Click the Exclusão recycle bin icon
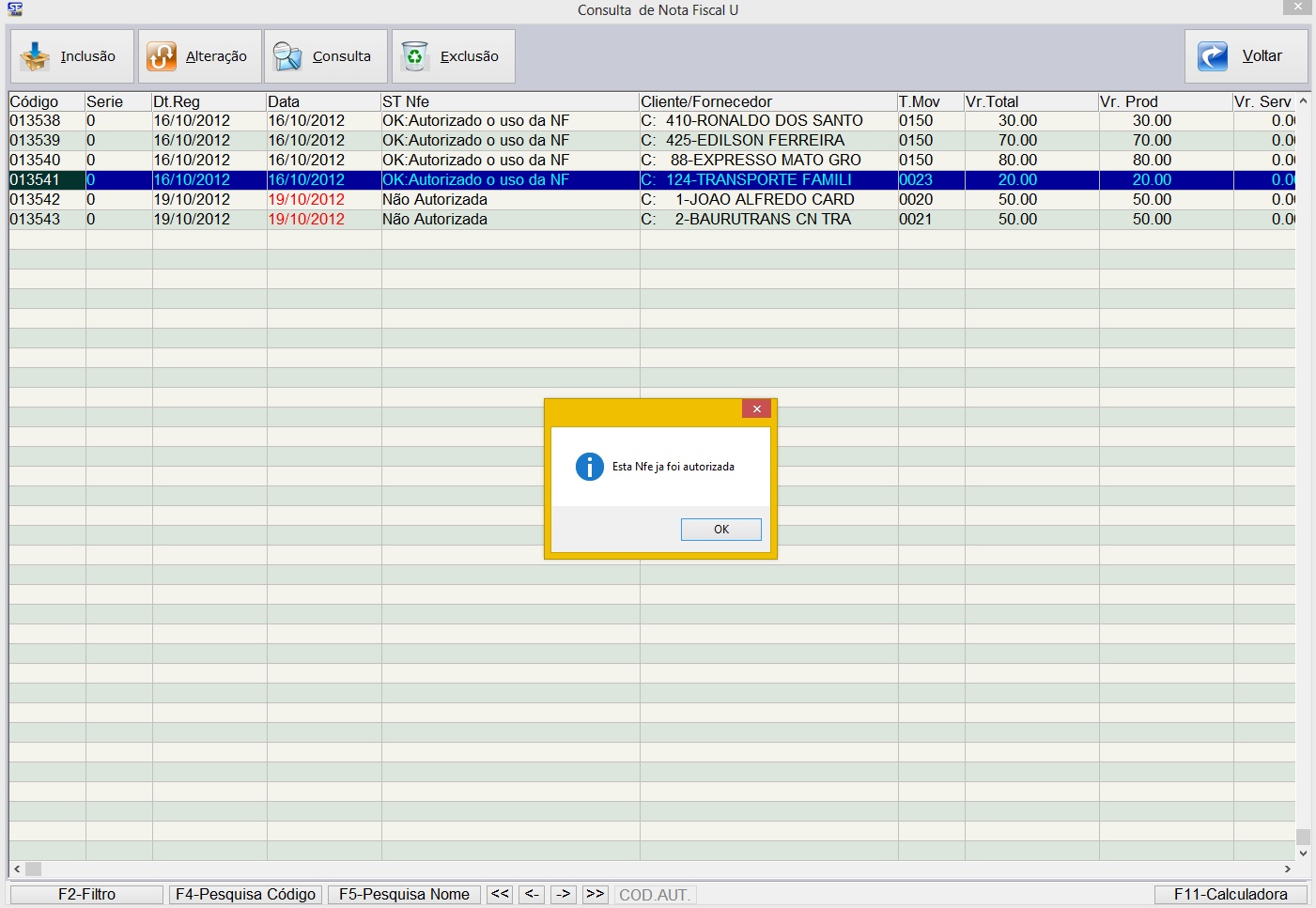 click(414, 56)
